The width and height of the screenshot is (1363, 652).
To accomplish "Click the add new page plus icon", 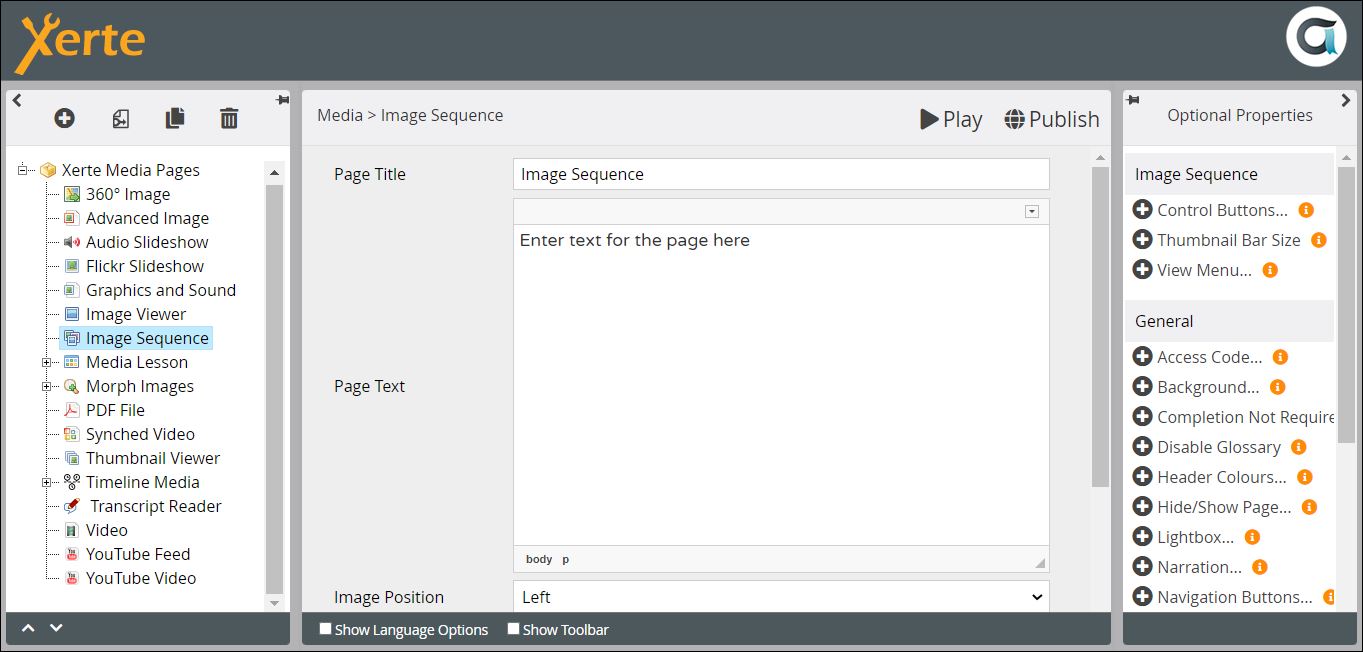I will 64,119.
